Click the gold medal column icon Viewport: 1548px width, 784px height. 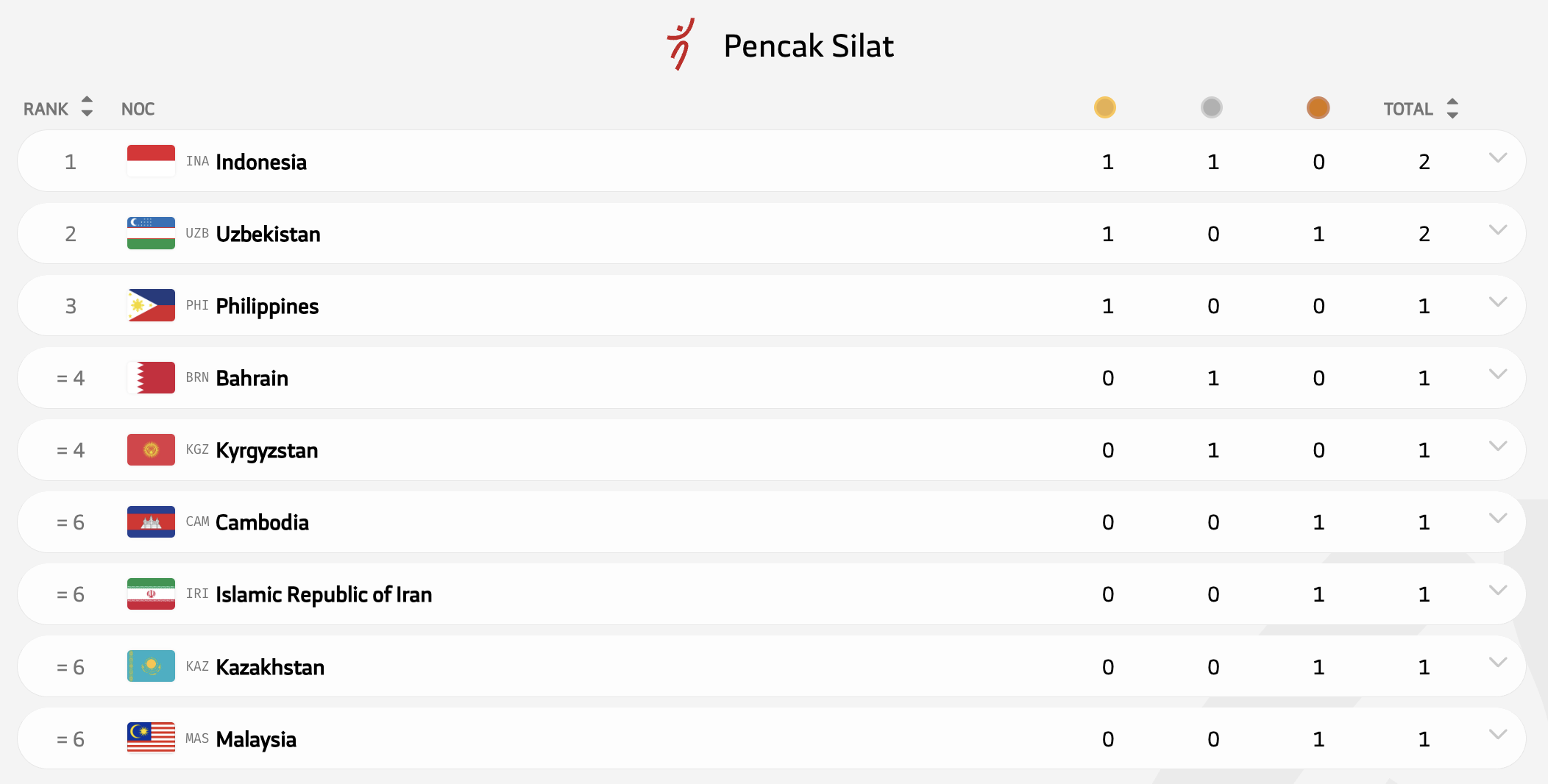click(1104, 107)
